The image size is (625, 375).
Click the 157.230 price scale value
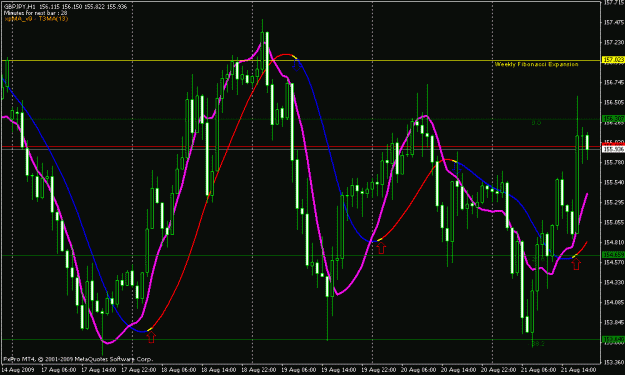click(613, 42)
